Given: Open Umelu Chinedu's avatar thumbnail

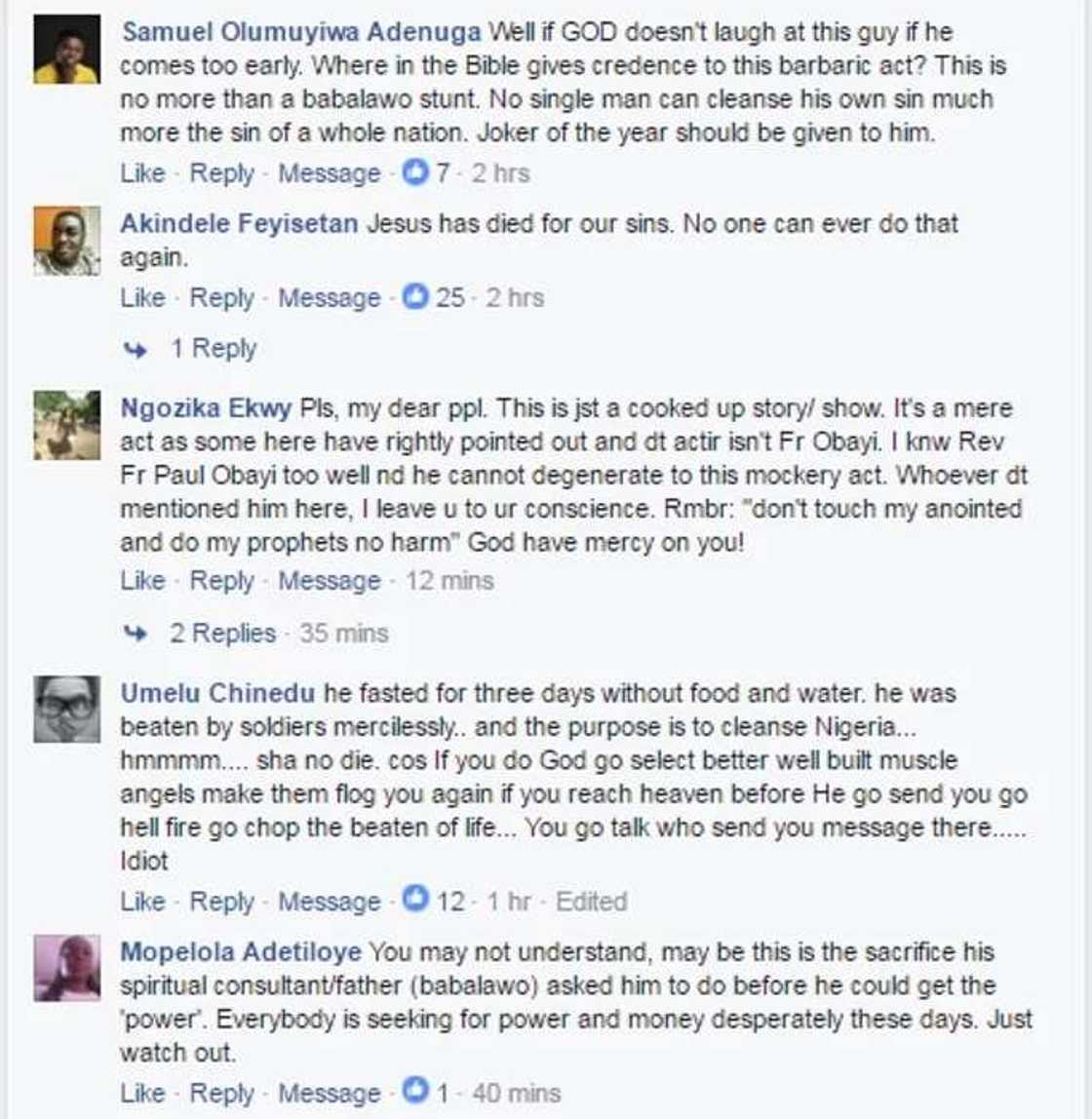Looking at the screenshot, I should pyautogui.click(x=66, y=710).
